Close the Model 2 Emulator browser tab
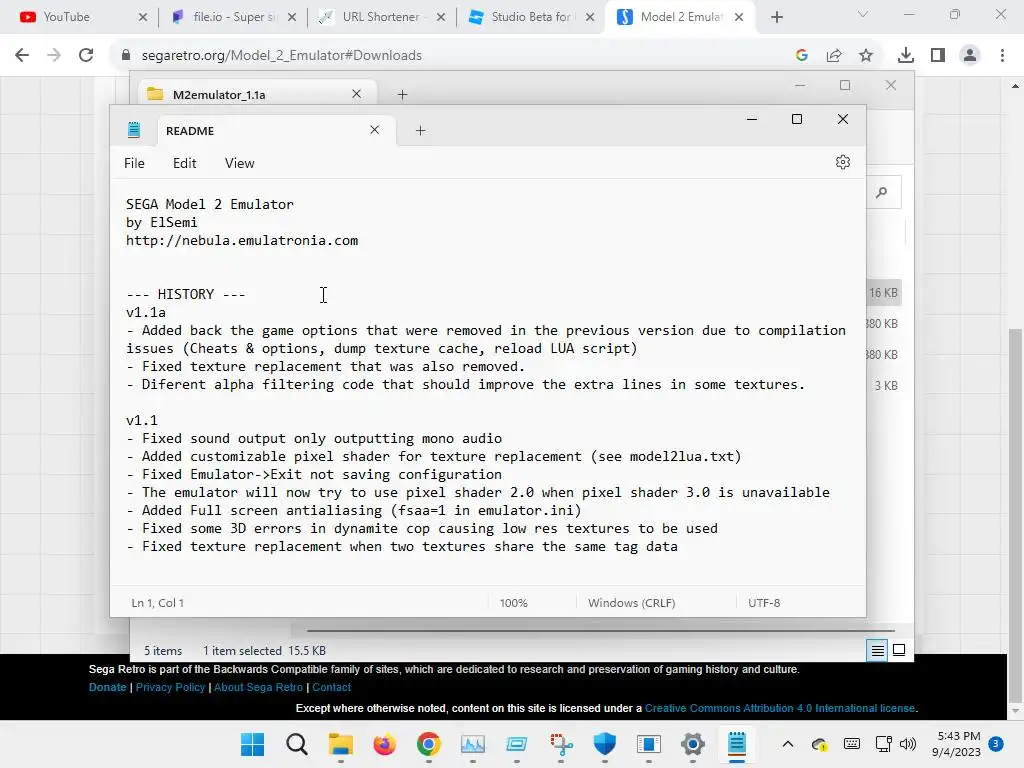The width and height of the screenshot is (1024, 768). point(739,17)
